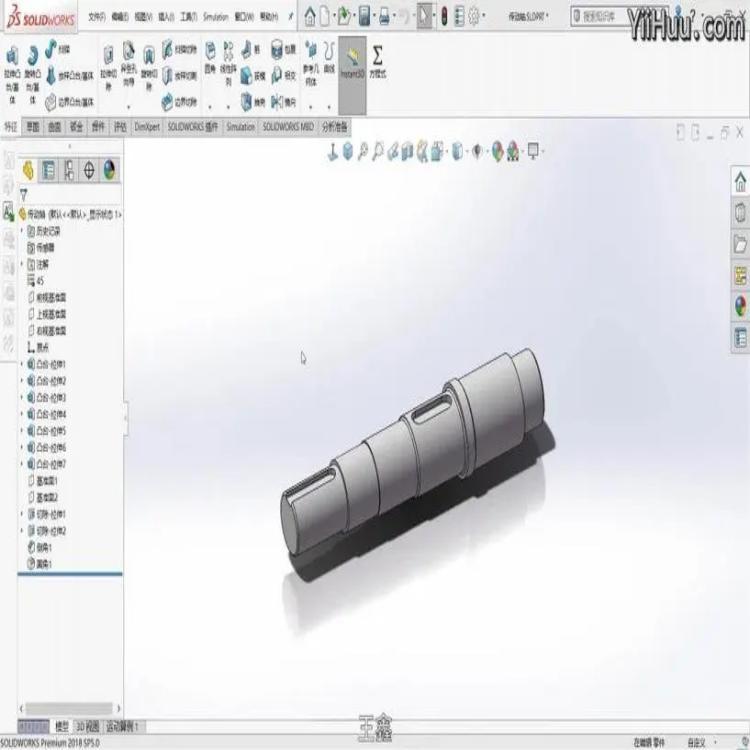Open the 插入(I) menu
Image resolution: width=750 pixels, height=750 pixels.
point(166,16)
